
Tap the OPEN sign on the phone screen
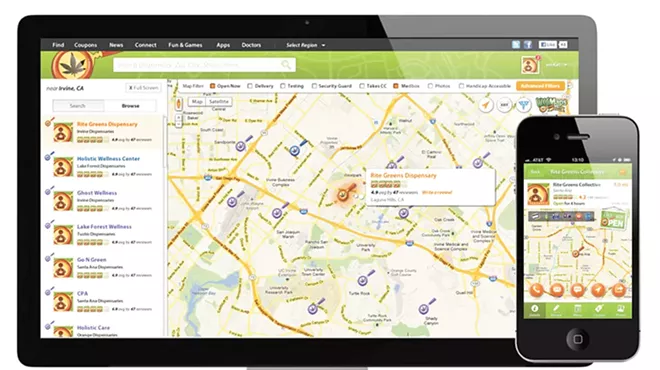tap(613, 220)
